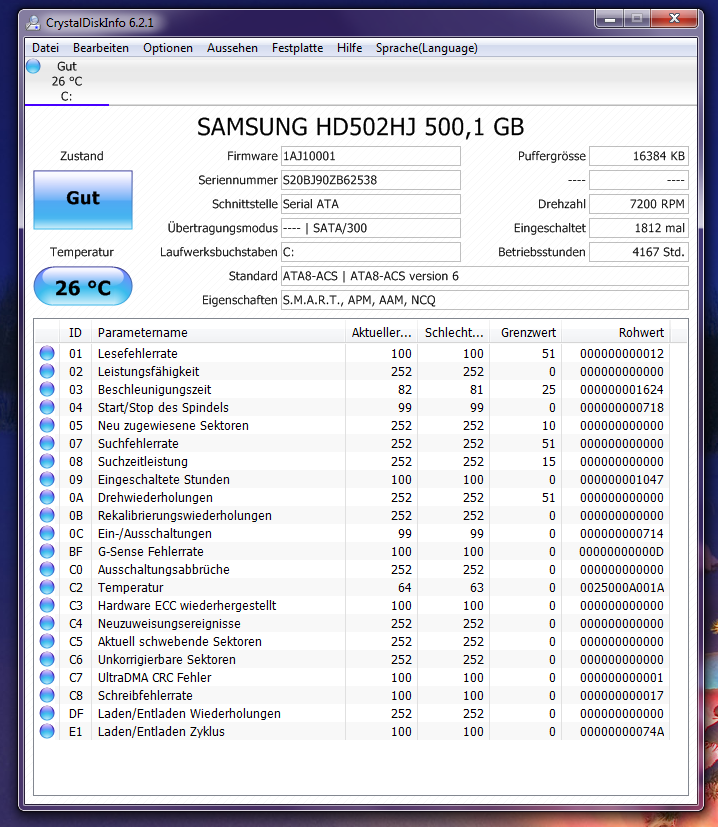Click status orb beside Neuzuweisungsereignisse
Image resolution: width=718 pixels, height=827 pixels.
tap(47, 623)
